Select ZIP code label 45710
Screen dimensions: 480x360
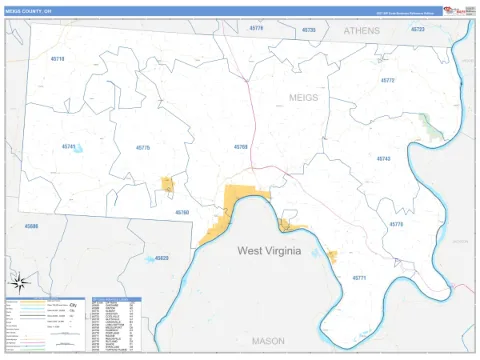click(57, 59)
